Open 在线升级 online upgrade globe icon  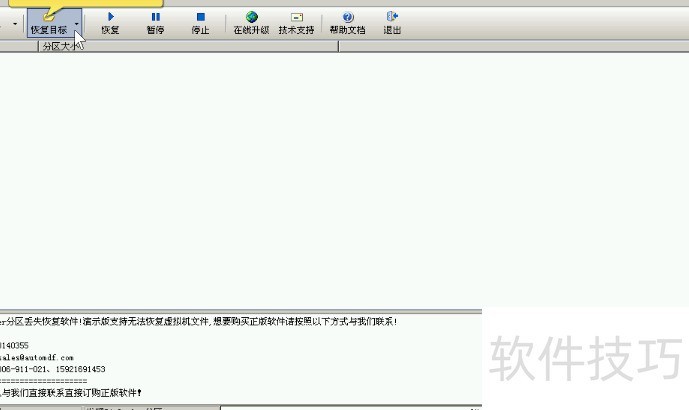click(251, 22)
